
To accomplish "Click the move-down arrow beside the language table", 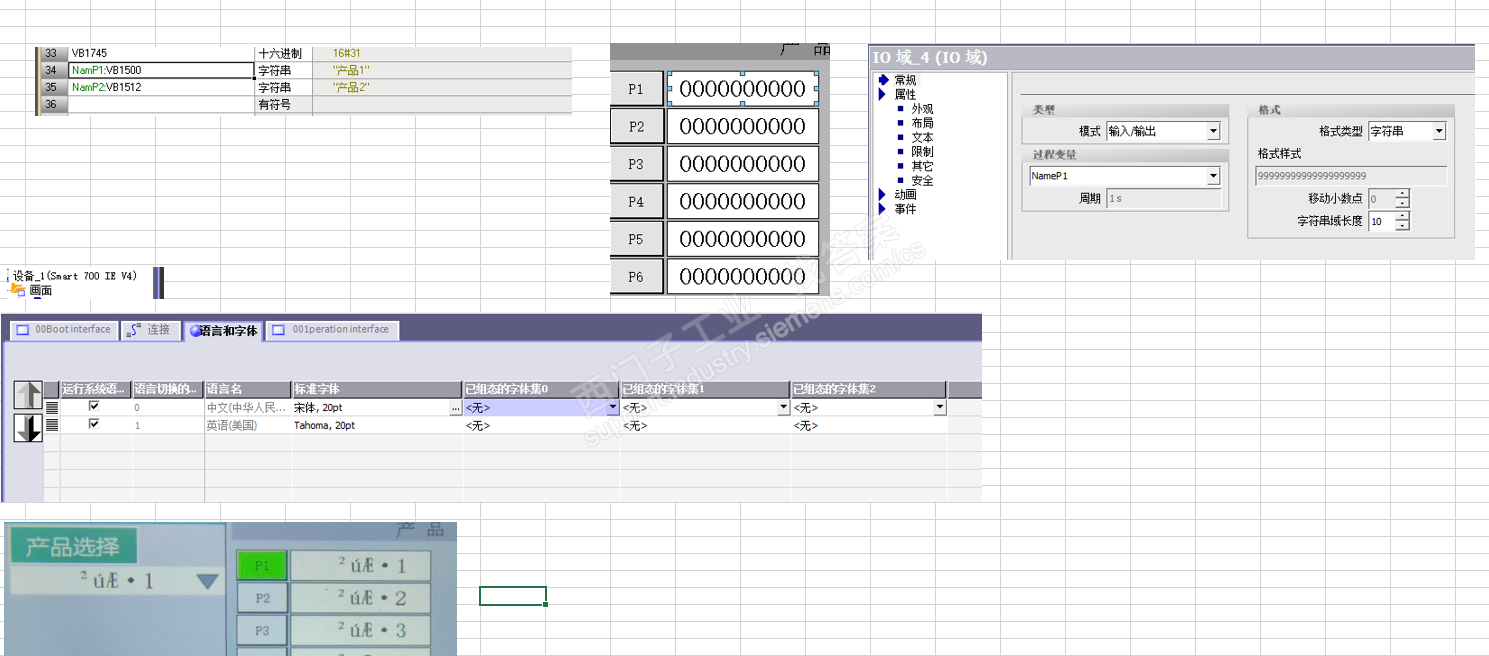I will 28,428.
